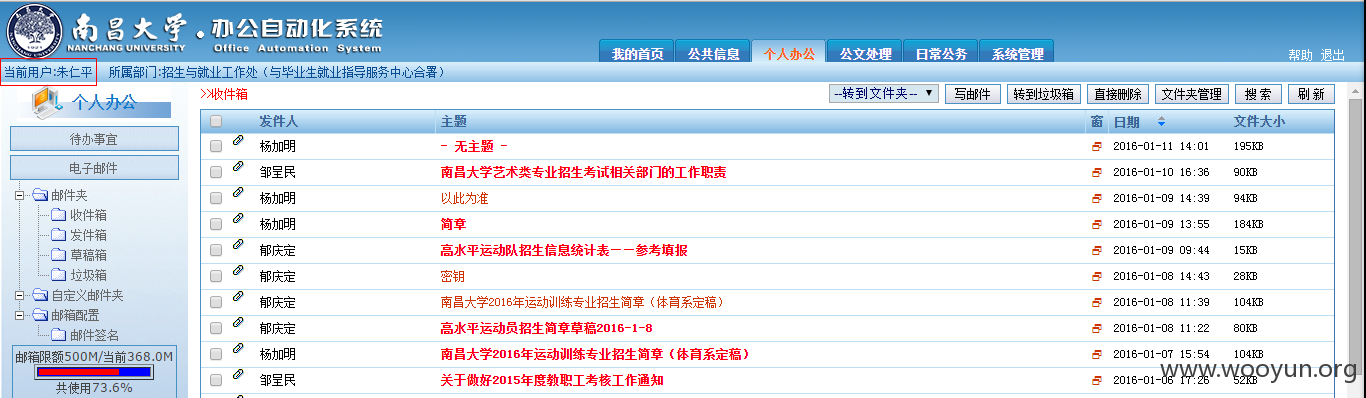Screen dimensions: 1366x398
Task: Click the 收件箱 folder icon in the tree
Action: (59, 215)
